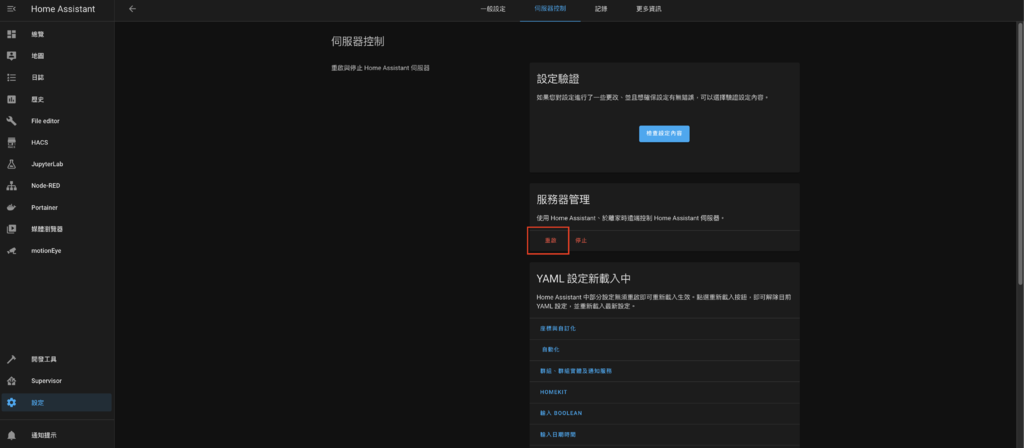This screenshot has height=448, width=1024.
Task: Click the 服務器管理 card heading
Action: (x=563, y=199)
